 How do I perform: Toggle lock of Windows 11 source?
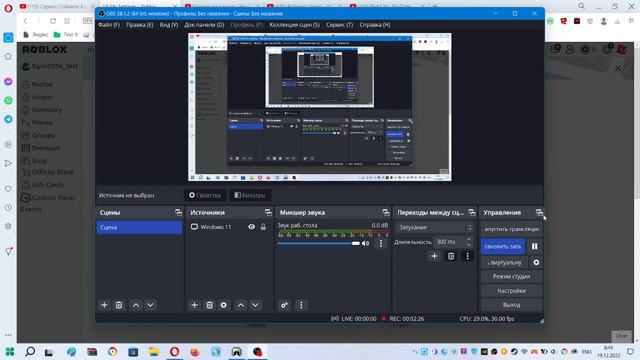(x=263, y=227)
